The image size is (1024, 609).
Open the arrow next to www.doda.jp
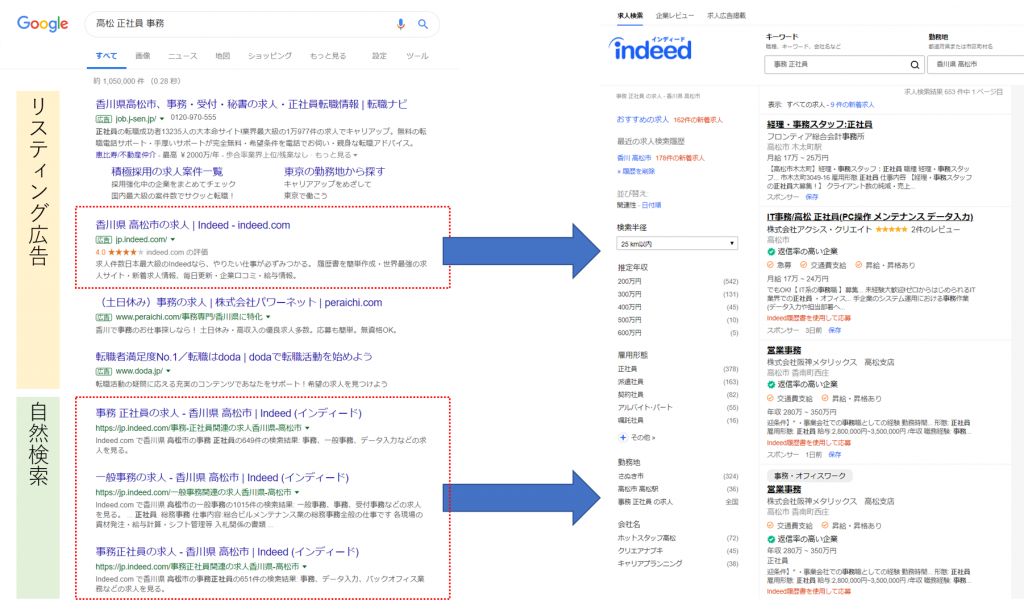[x=168, y=371]
